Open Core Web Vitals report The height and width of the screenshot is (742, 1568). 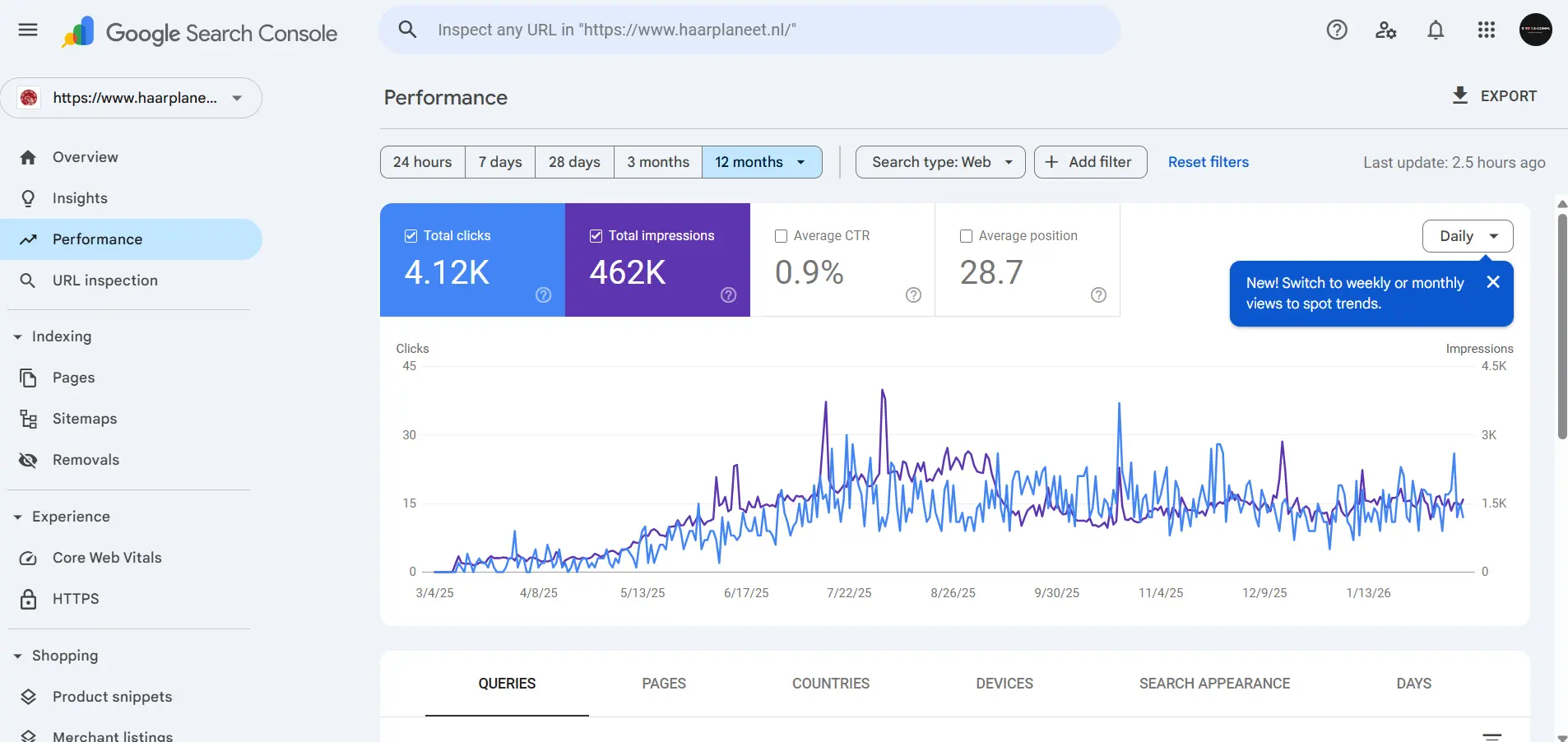click(x=107, y=558)
